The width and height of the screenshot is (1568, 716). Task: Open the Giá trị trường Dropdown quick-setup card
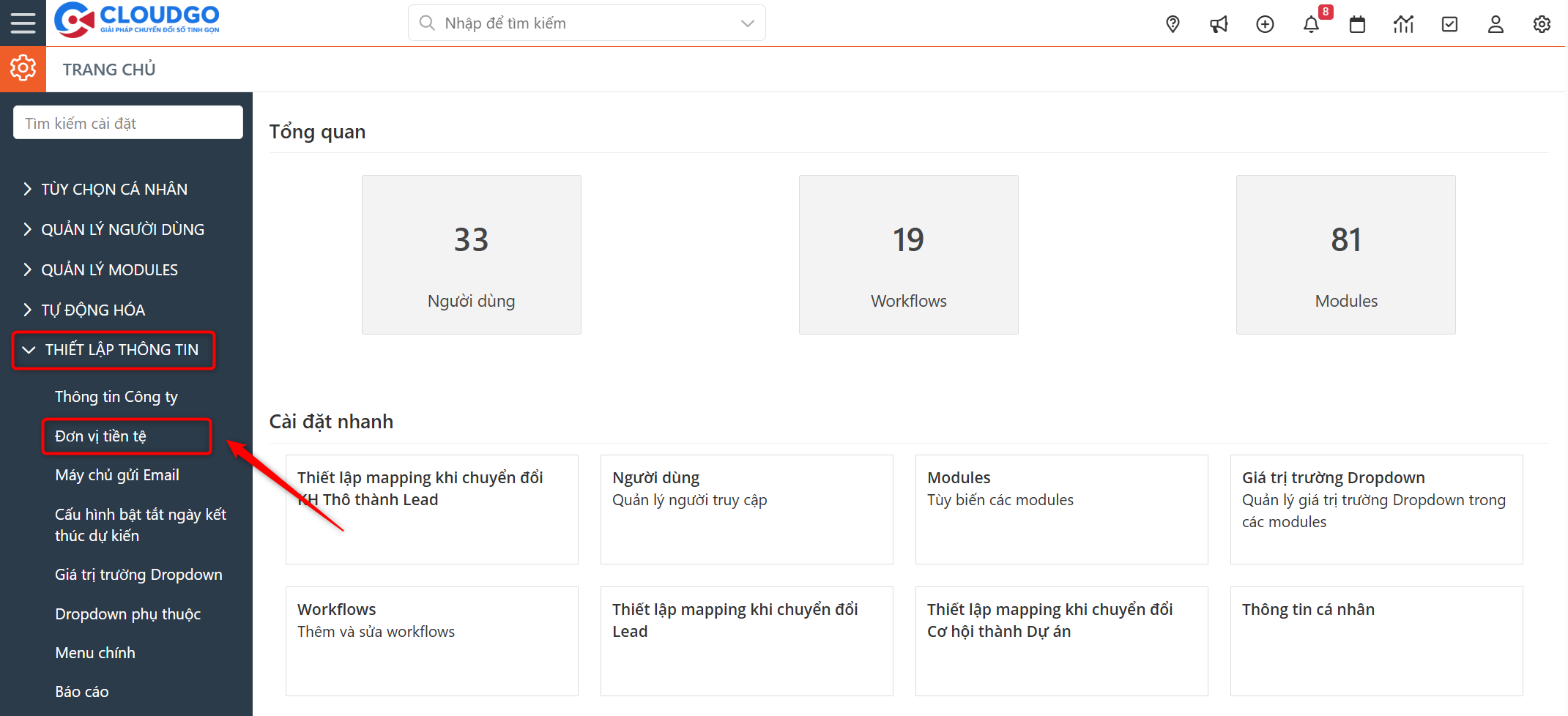coord(1376,509)
